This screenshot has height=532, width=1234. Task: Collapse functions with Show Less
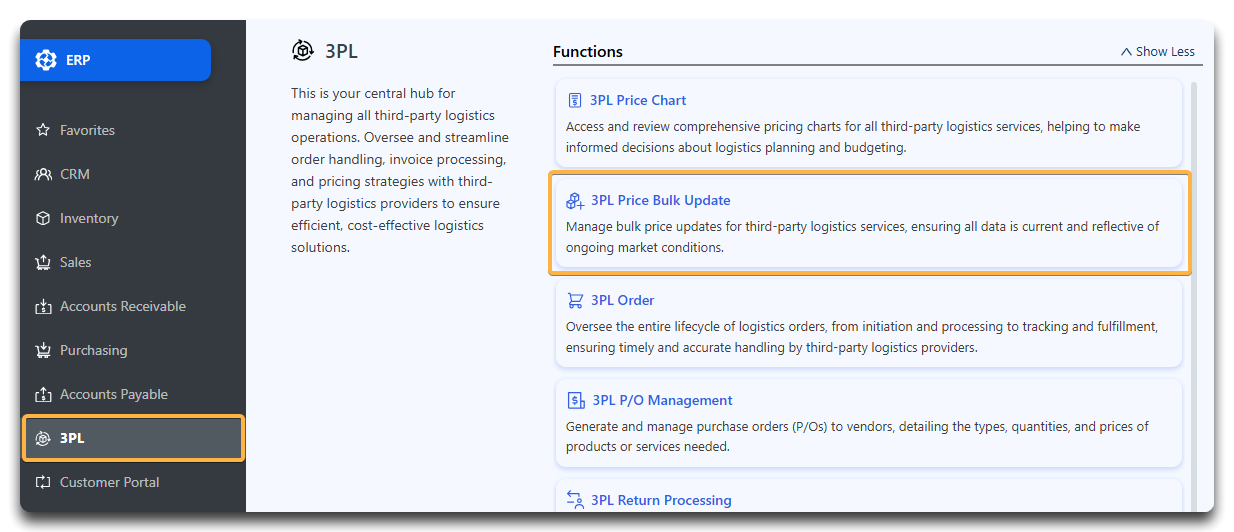pos(1157,51)
